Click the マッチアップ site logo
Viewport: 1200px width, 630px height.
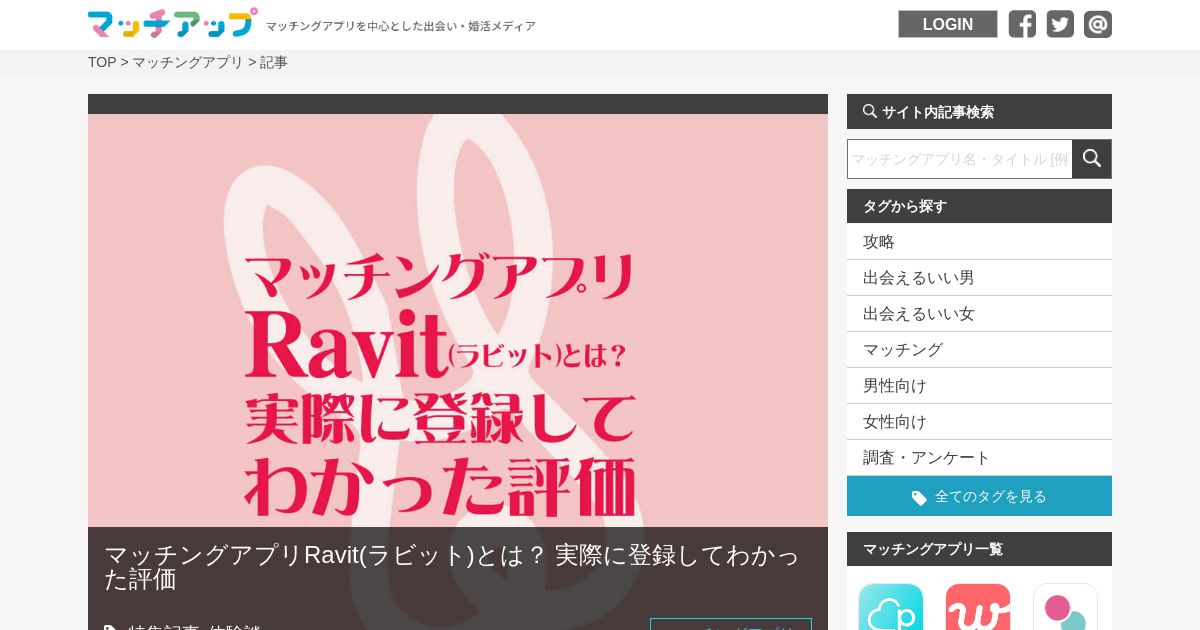[x=172, y=23]
